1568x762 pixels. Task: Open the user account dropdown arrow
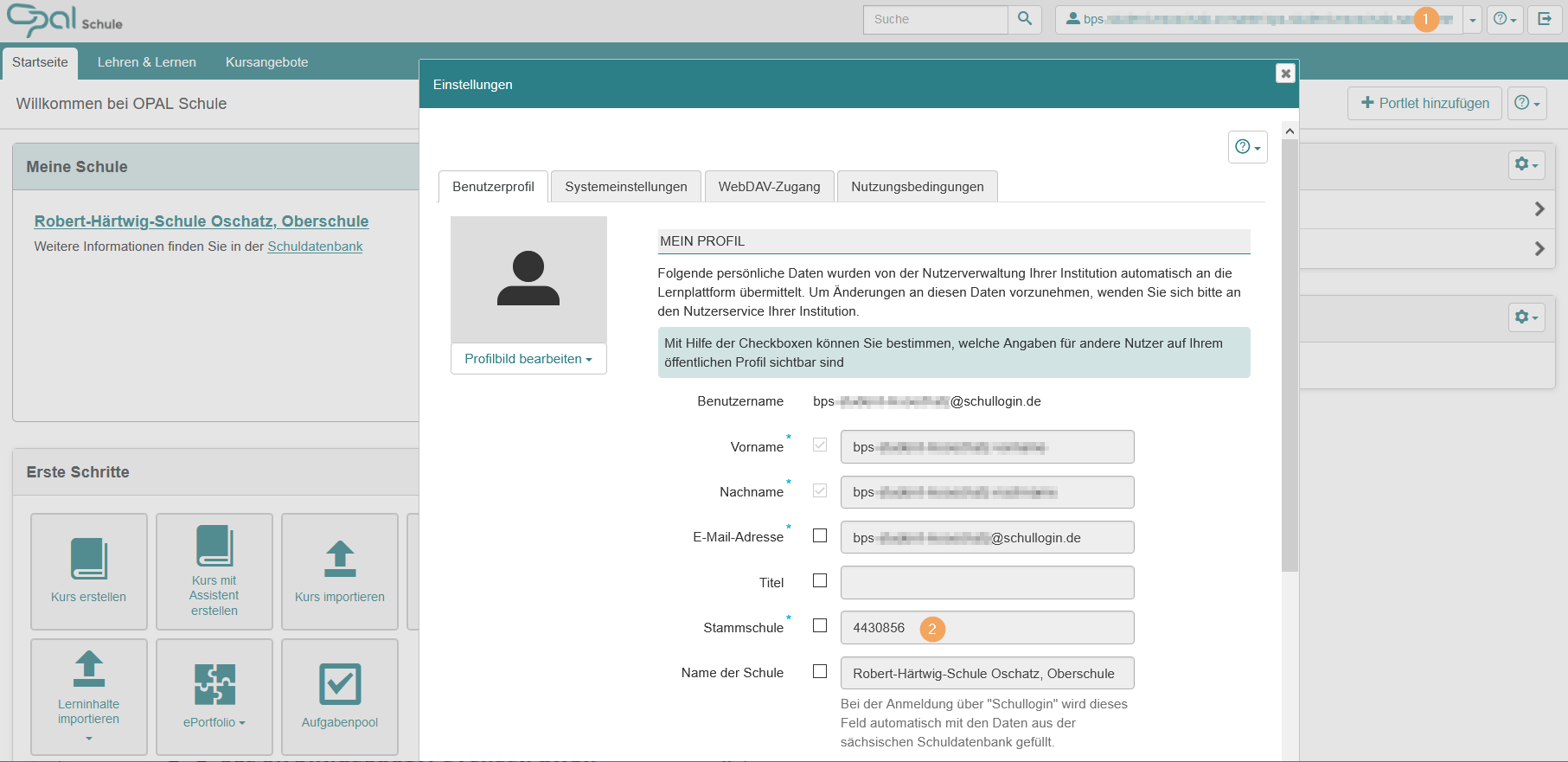coord(1472,20)
